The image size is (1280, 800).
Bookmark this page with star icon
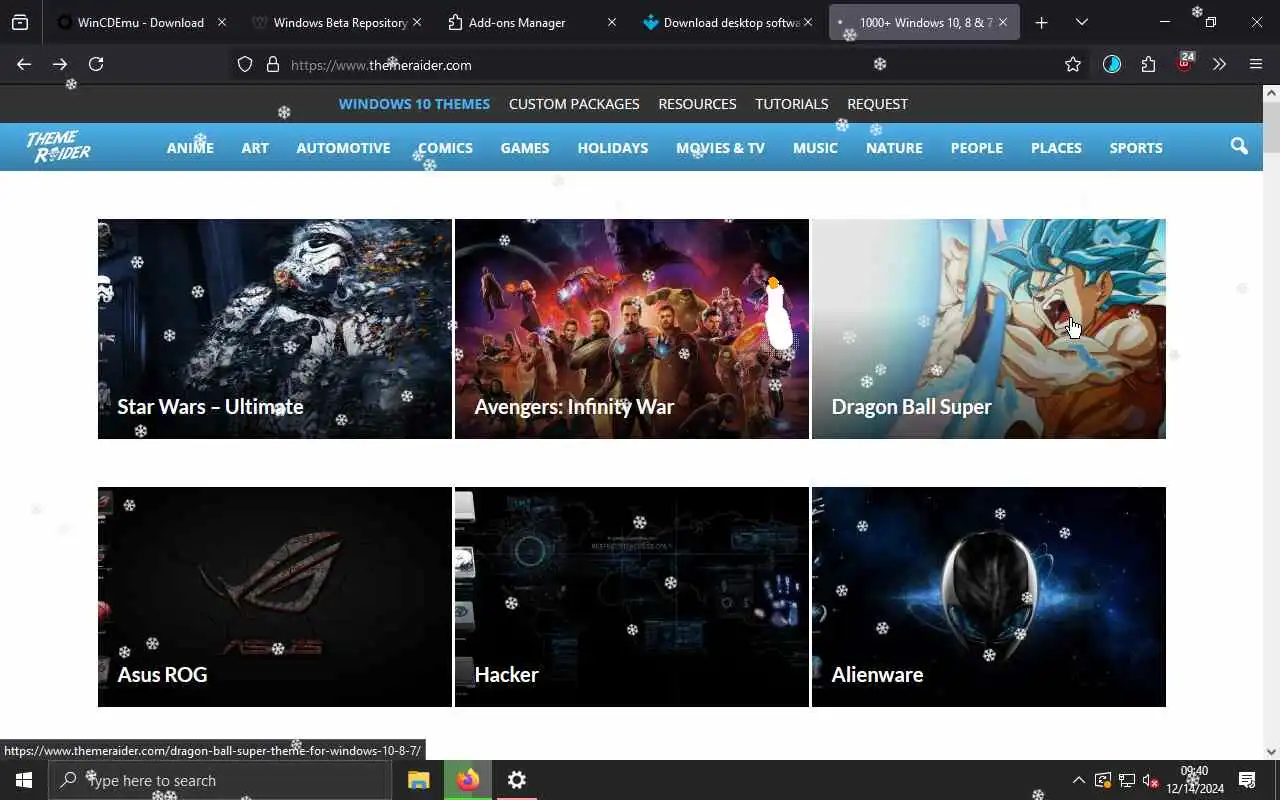point(1073,64)
